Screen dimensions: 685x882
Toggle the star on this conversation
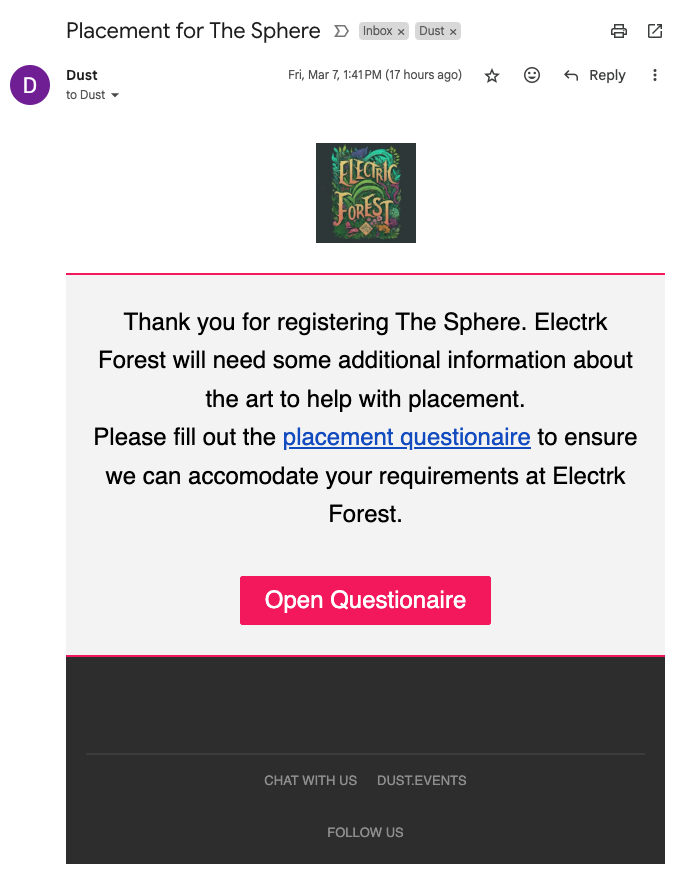(x=491, y=75)
